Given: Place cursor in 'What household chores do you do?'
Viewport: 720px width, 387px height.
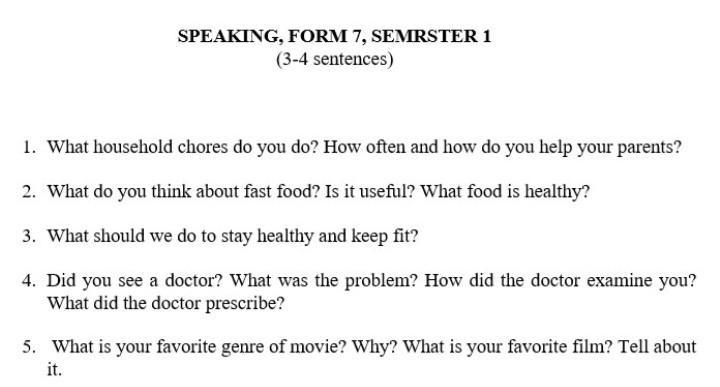Looking at the screenshot, I should (x=183, y=147).
